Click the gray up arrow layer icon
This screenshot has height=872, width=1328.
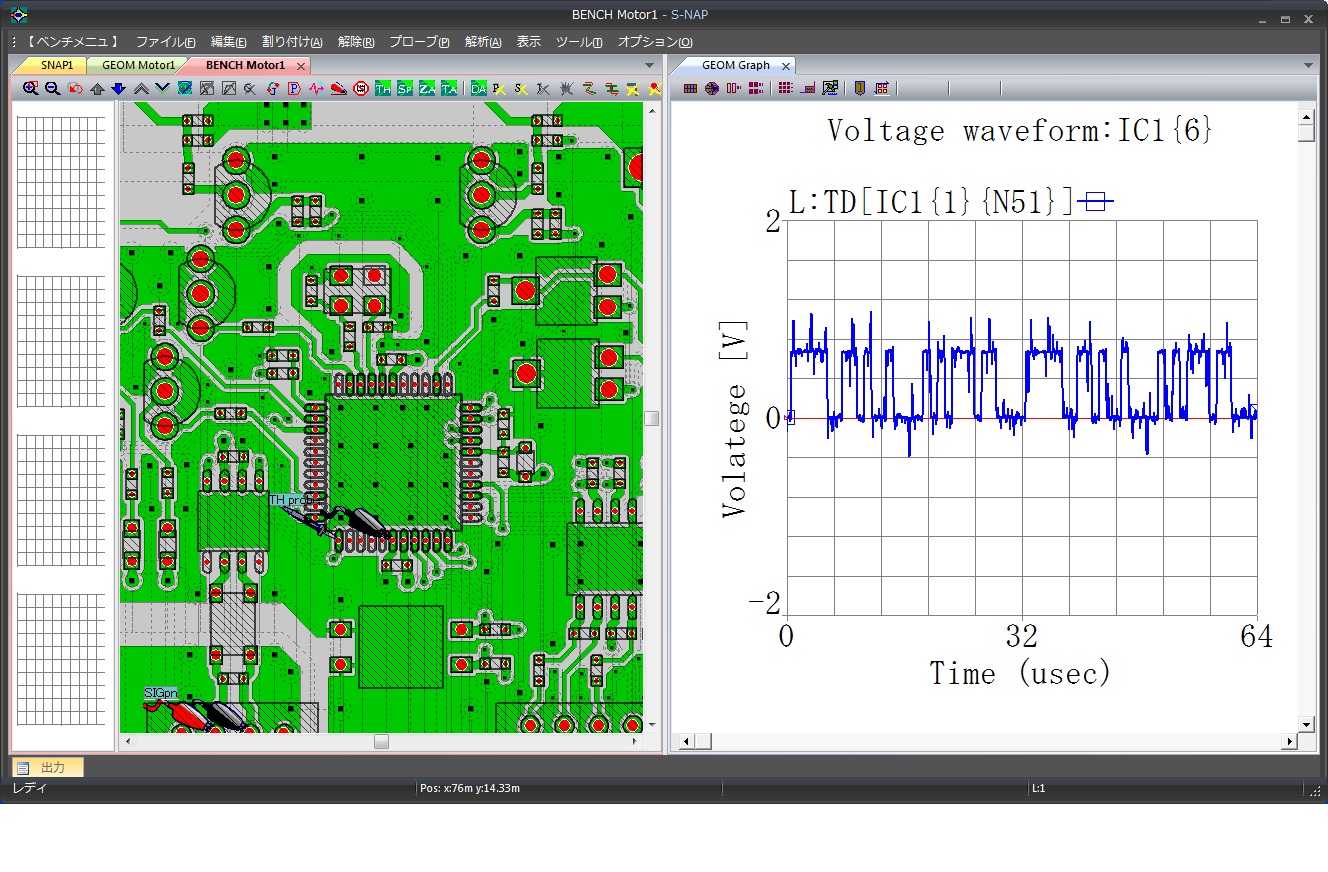coord(97,88)
